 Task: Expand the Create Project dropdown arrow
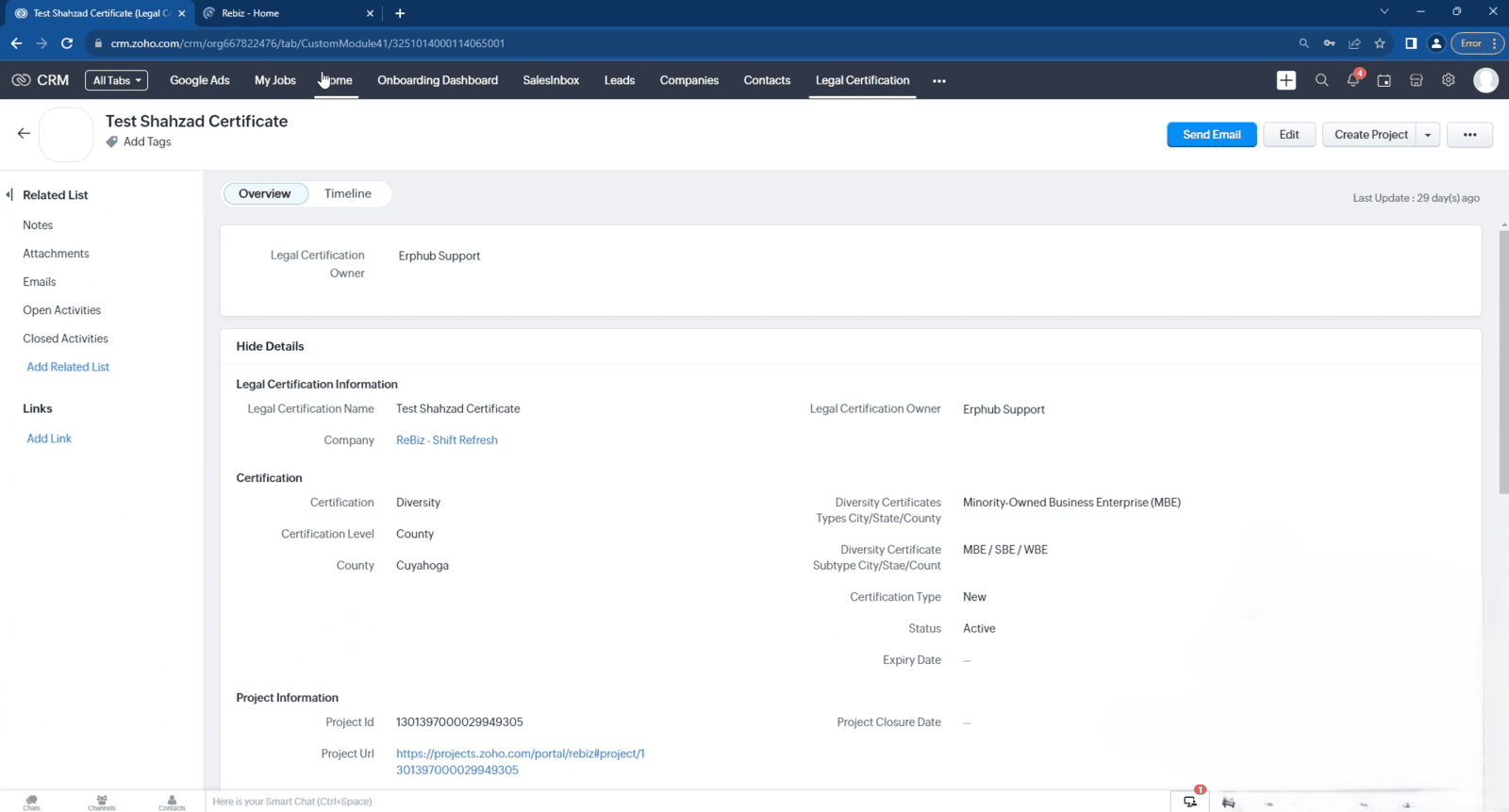[x=1428, y=135]
